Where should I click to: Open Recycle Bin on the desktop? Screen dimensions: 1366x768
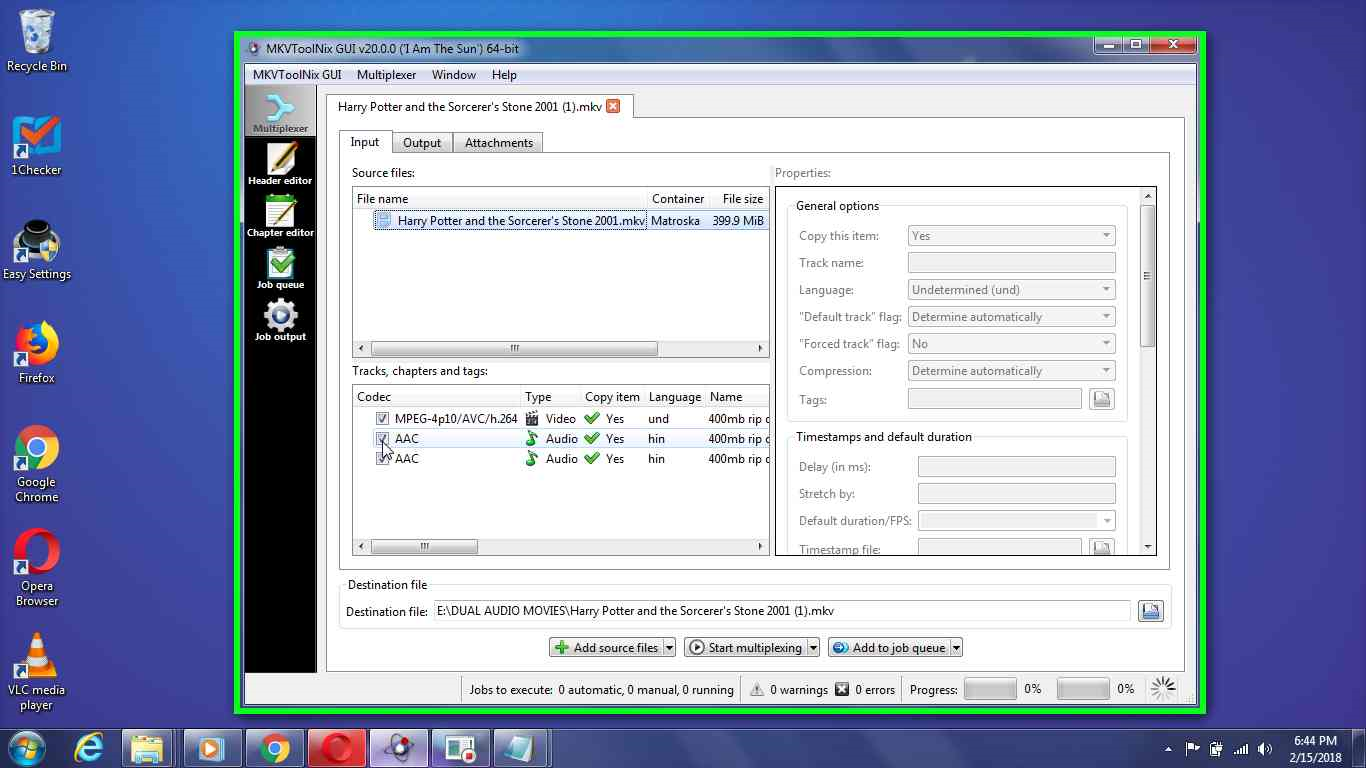pyautogui.click(x=37, y=41)
